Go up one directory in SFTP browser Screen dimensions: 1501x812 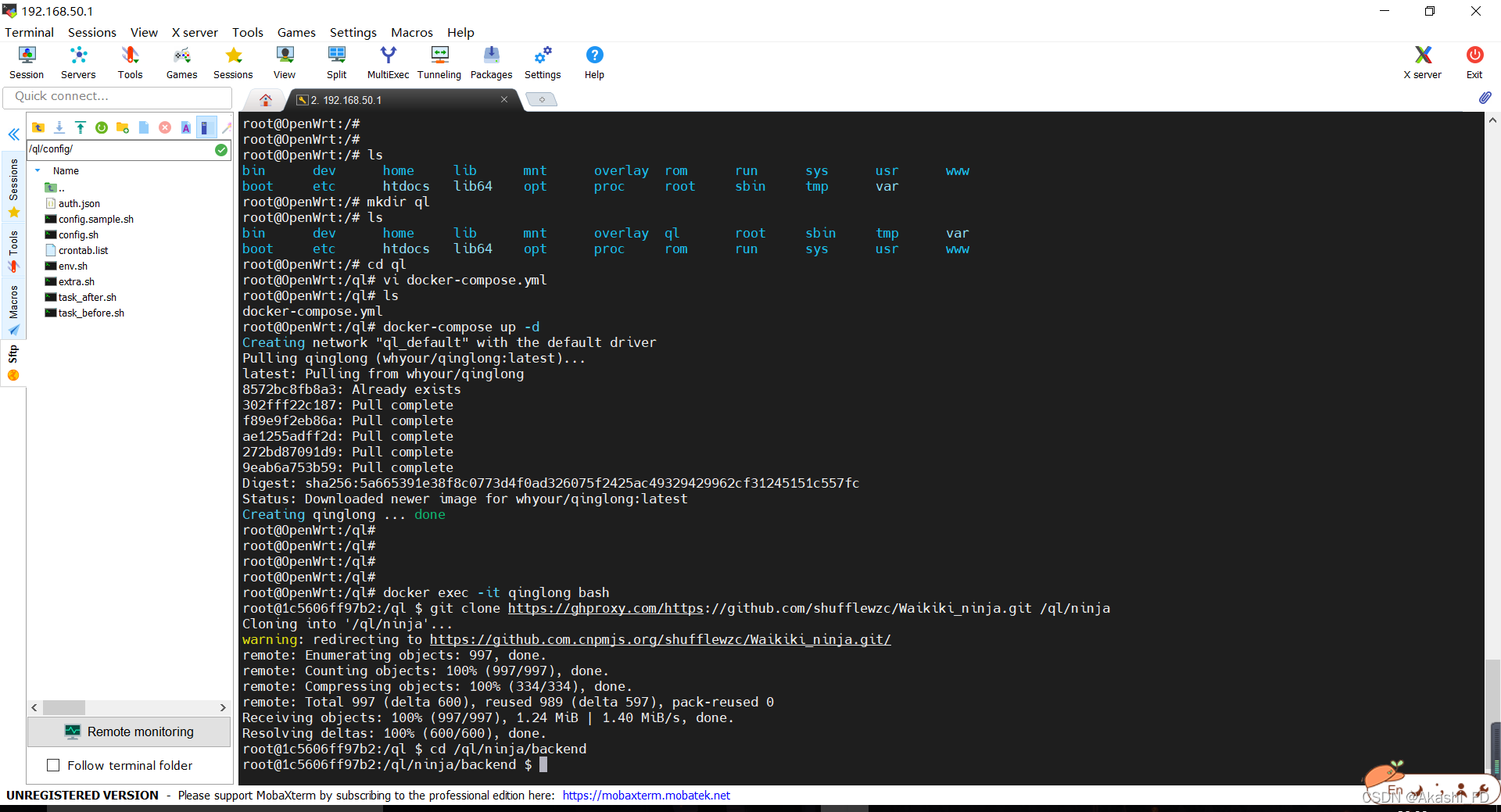point(39,127)
